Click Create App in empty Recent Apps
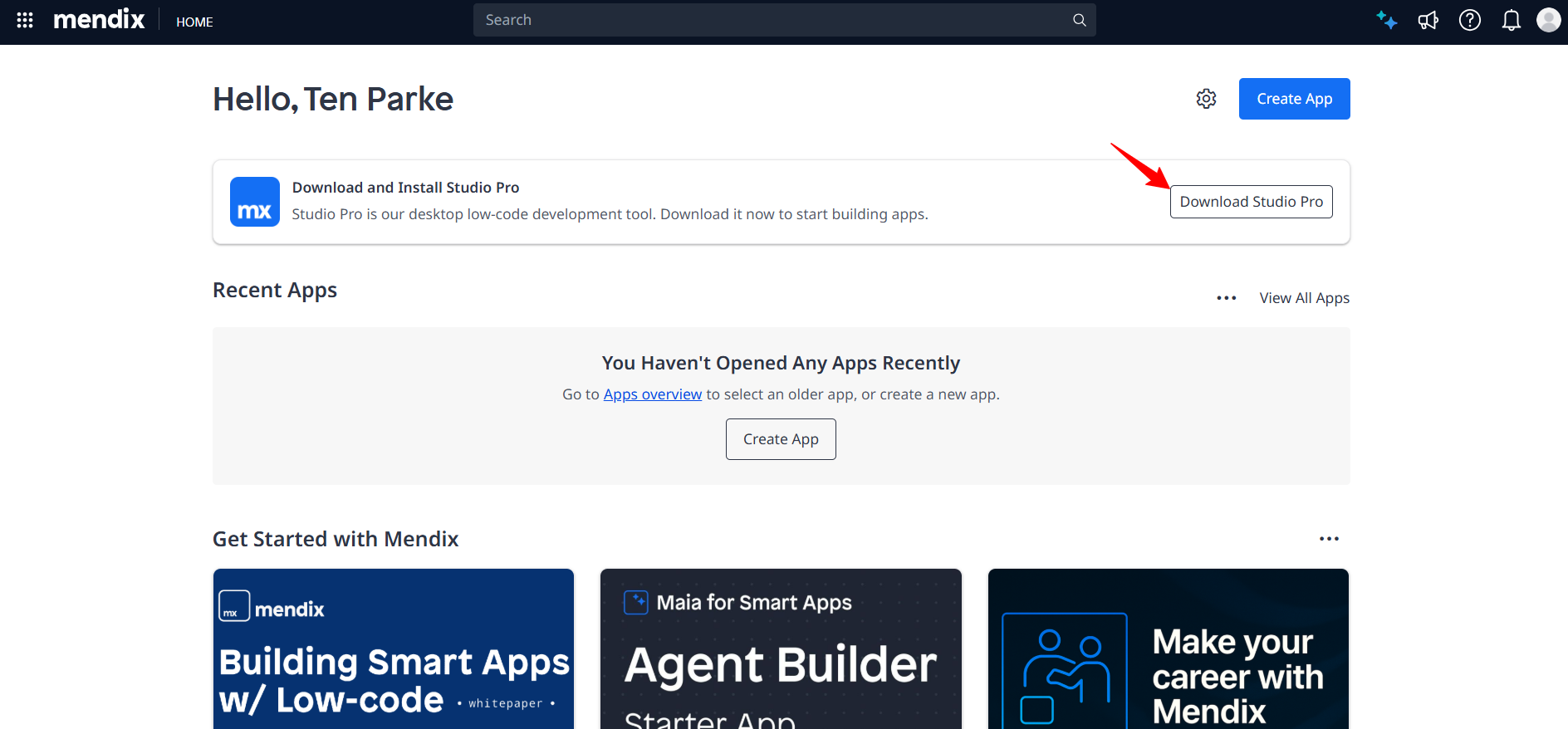This screenshot has height=729, width=1568. coord(781,439)
